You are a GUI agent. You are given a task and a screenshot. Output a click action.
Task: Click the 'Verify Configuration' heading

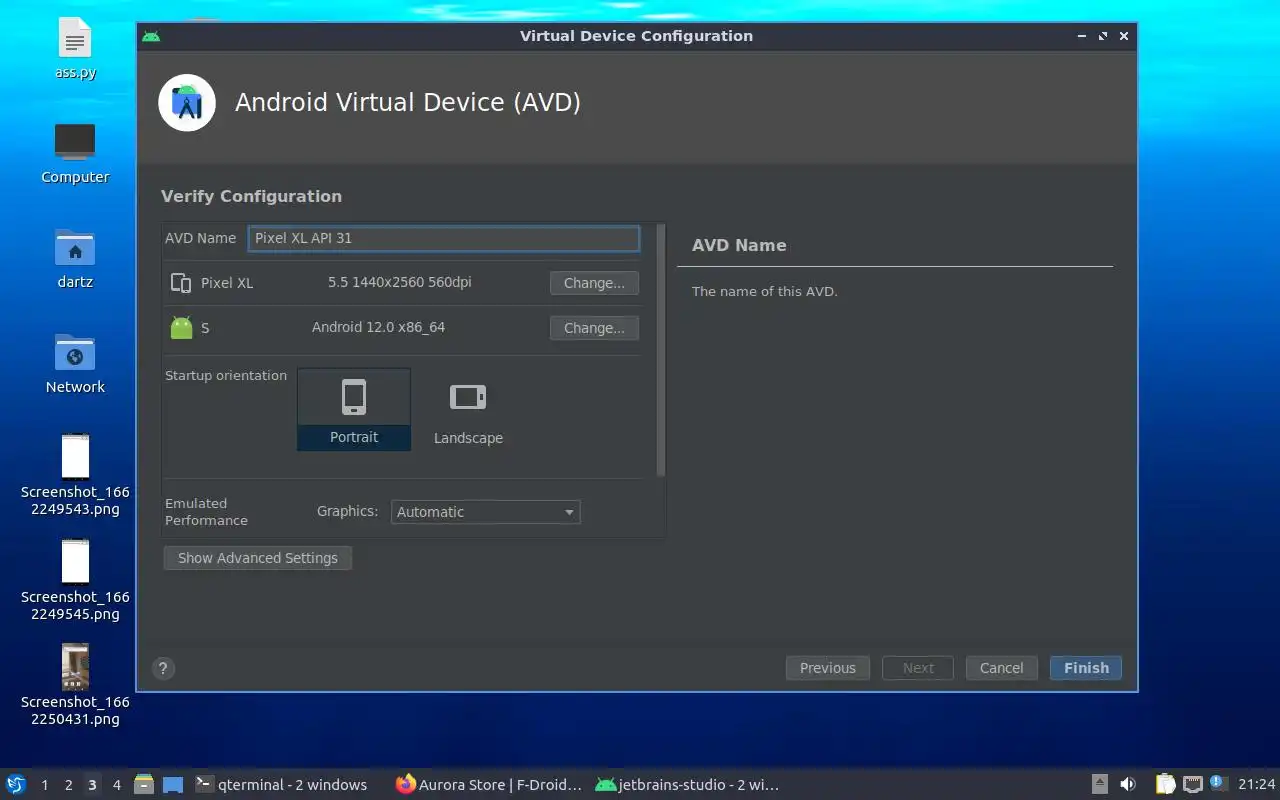tap(252, 196)
